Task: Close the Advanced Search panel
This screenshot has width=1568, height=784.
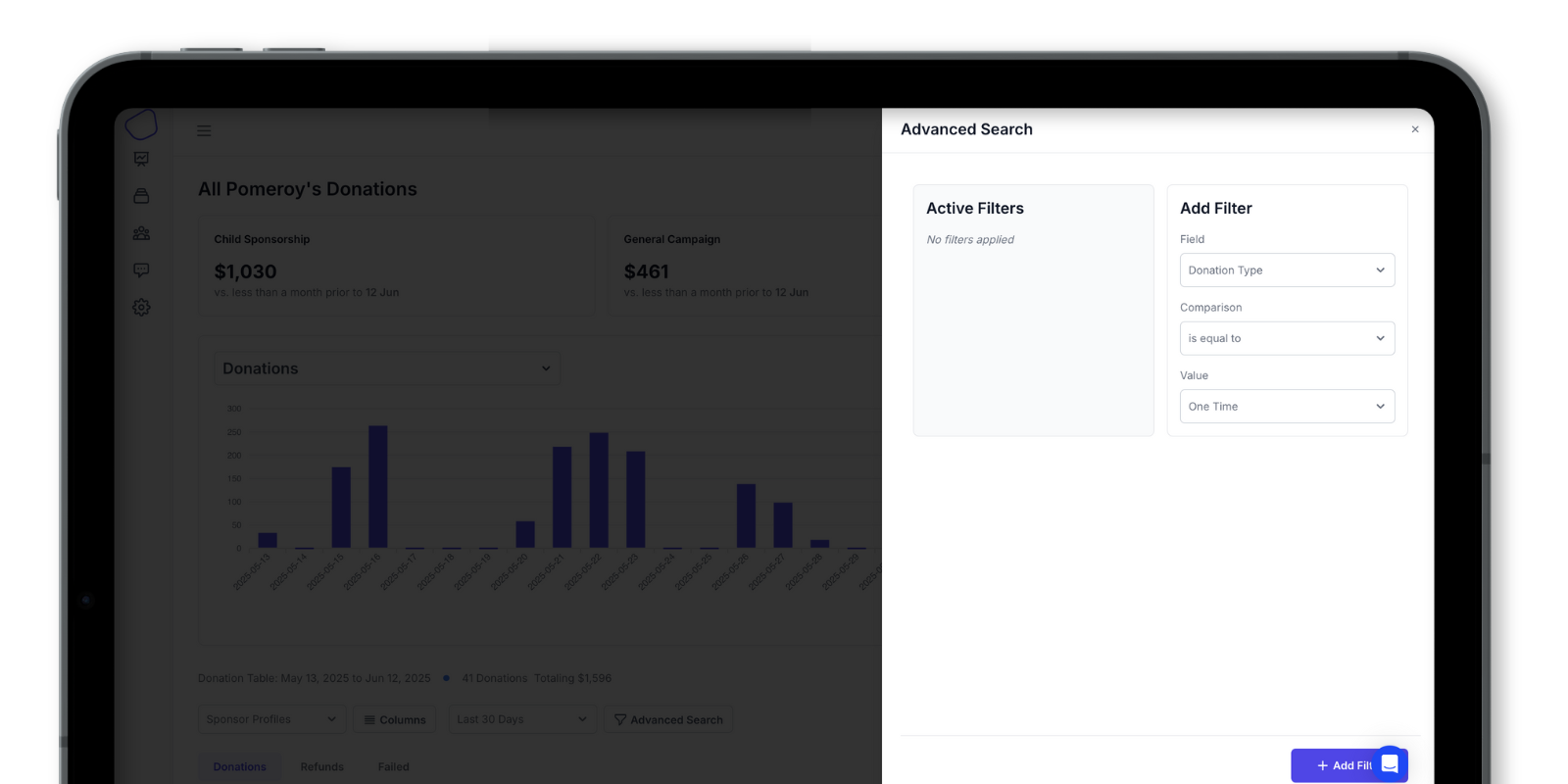Action: pyautogui.click(x=1414, y=129)
